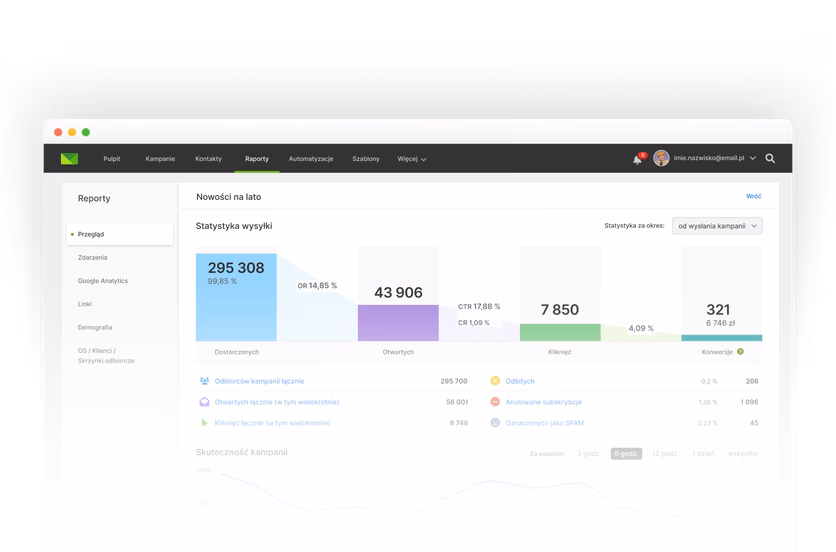Click the red unsubscribe icon
This screenshot has width=836, height=552.
495,402
